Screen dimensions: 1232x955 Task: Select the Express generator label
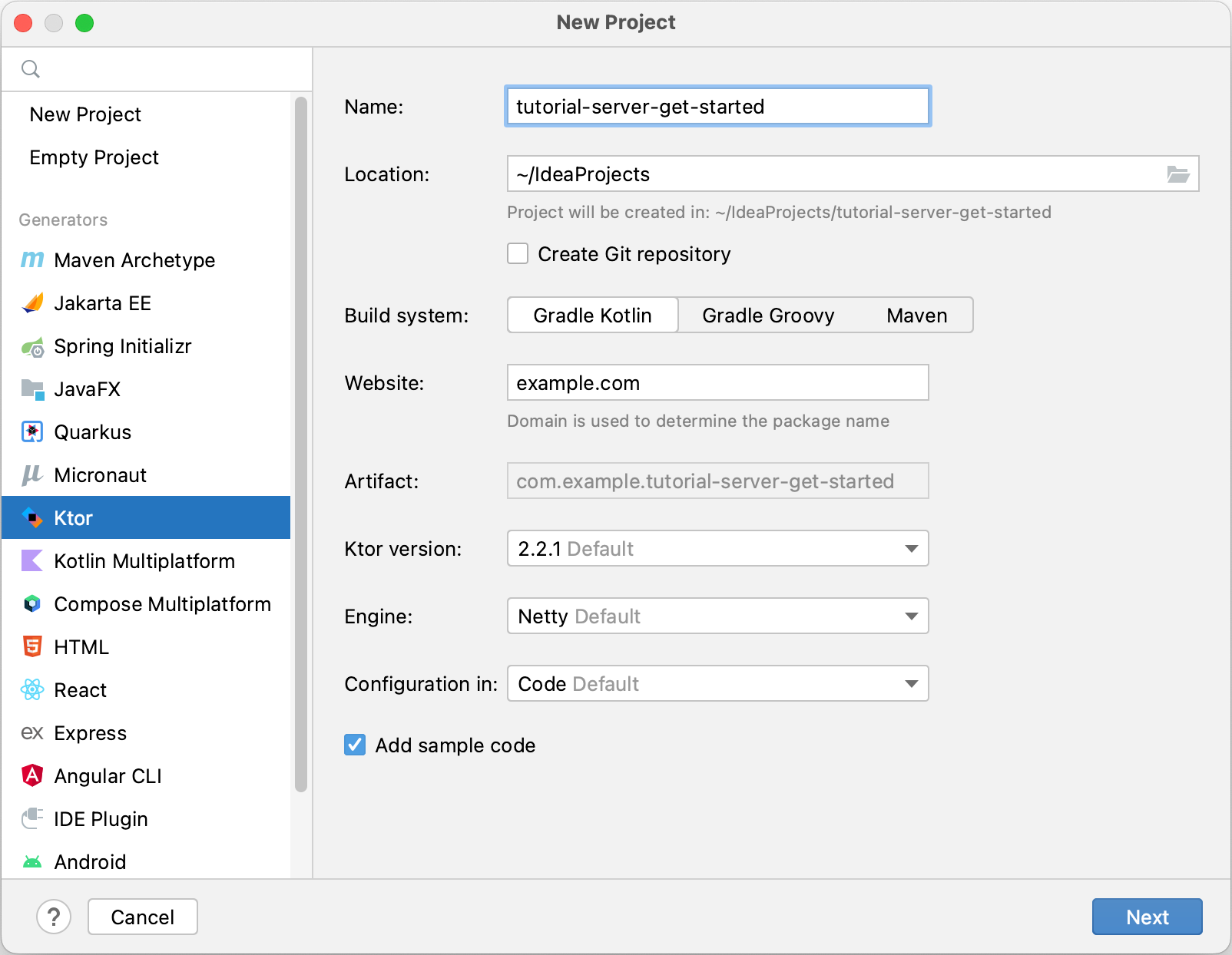(90, 733)
